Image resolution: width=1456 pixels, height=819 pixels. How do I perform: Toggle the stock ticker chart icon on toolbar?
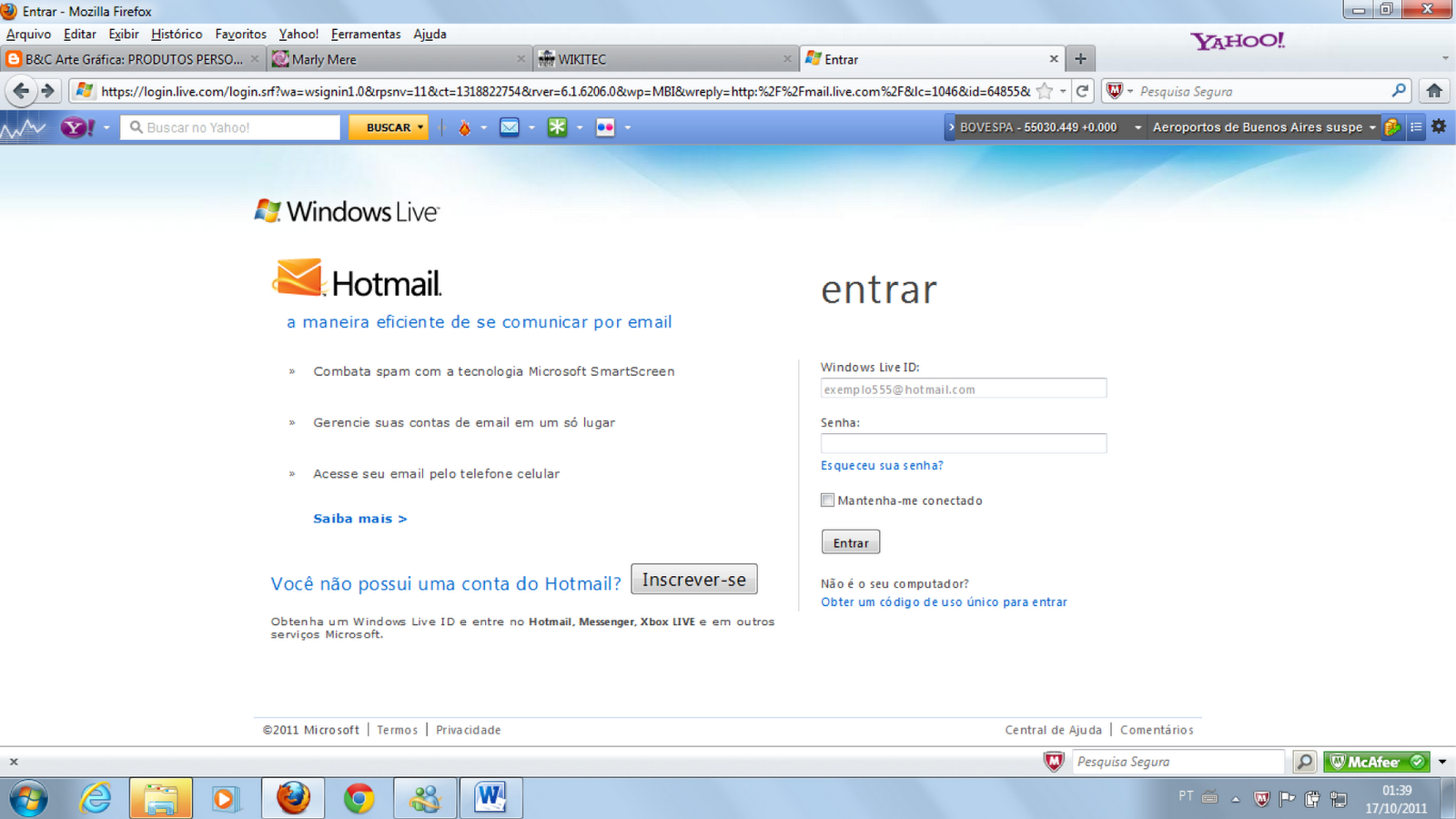(x=25, y=127)
